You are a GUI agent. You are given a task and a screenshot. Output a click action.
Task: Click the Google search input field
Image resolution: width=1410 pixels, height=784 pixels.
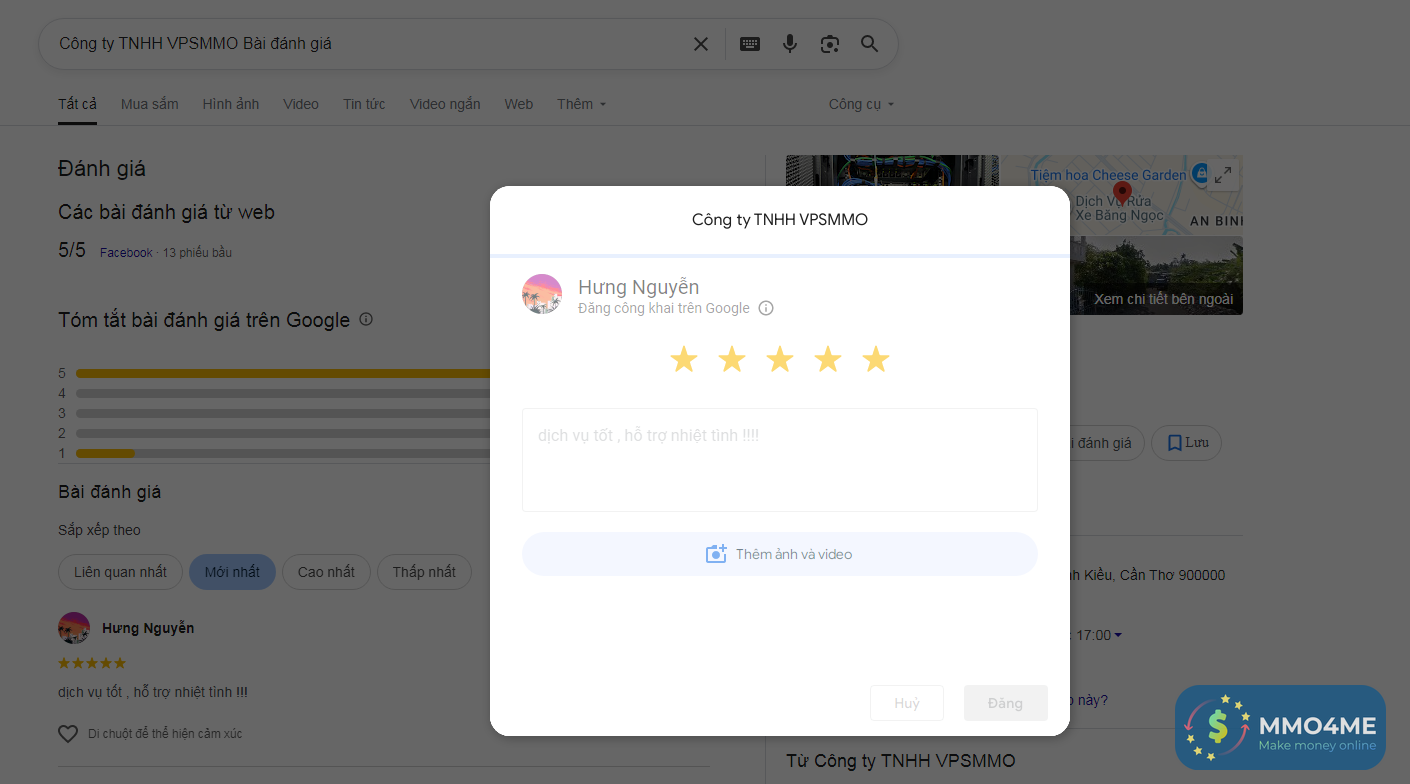click(x=370, y=44)
